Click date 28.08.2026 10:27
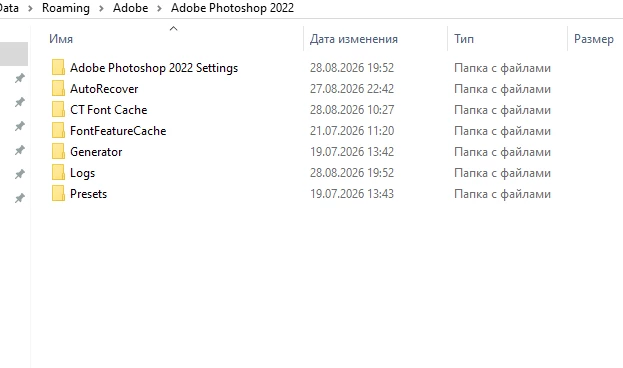The width and height of the screenshot is (623, 368). 352,110
